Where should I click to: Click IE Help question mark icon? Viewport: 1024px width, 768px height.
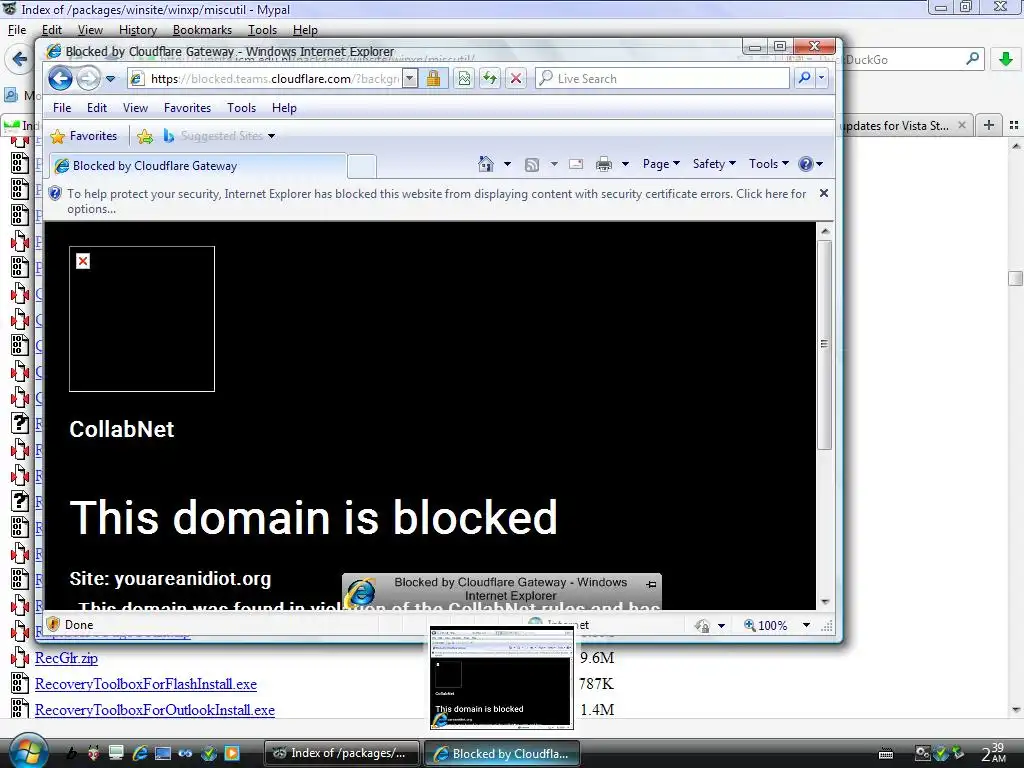click(x=806, y=164)
